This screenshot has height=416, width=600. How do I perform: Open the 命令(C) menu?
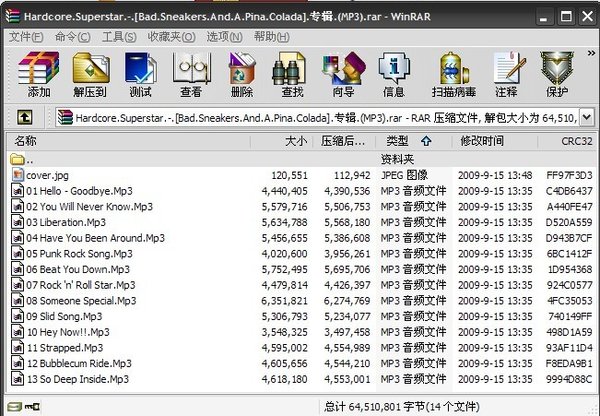coord(72,37)
